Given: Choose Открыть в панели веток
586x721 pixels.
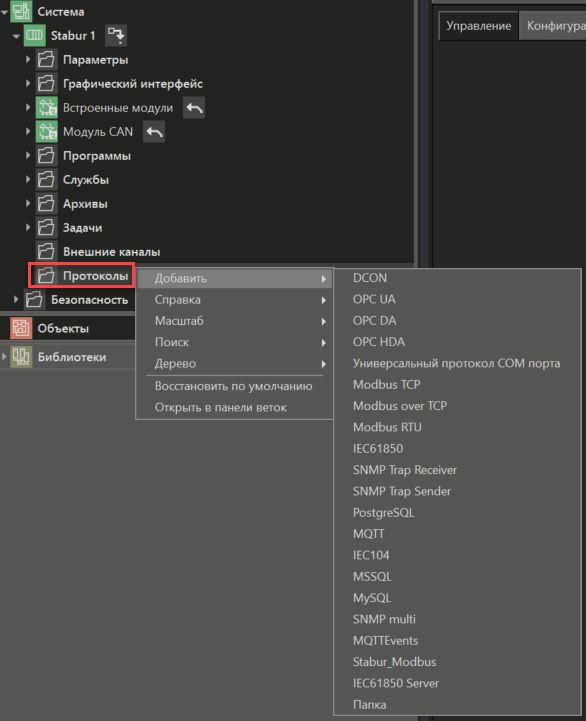Looking at the screenshot, I should [235, 407].
